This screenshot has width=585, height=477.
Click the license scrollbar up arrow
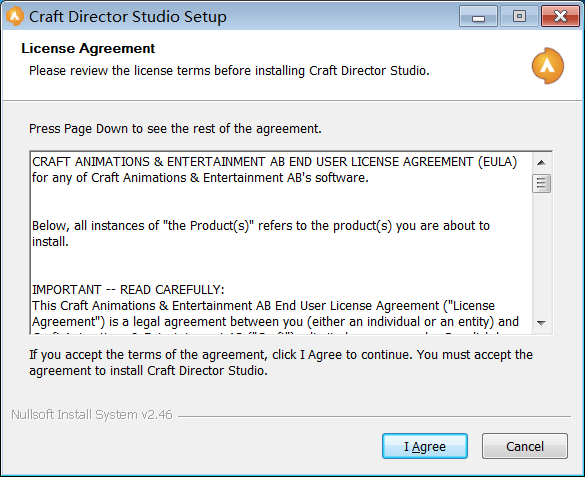pyautogui.click(x=541, y=163)
